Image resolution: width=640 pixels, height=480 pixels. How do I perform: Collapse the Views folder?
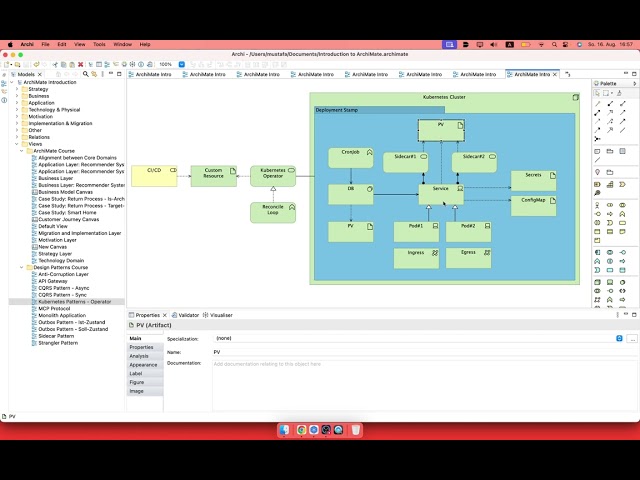pos(17,144)
